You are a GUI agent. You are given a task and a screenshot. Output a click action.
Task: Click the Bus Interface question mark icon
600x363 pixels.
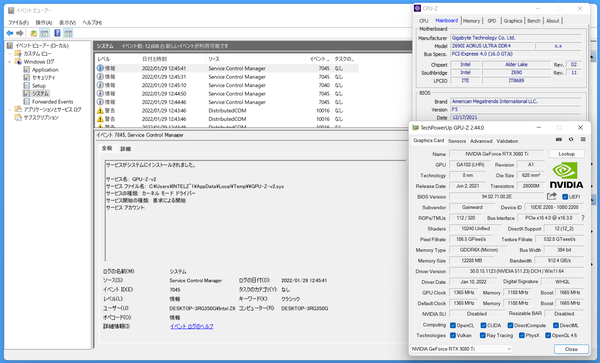click(x=583, y=218)
